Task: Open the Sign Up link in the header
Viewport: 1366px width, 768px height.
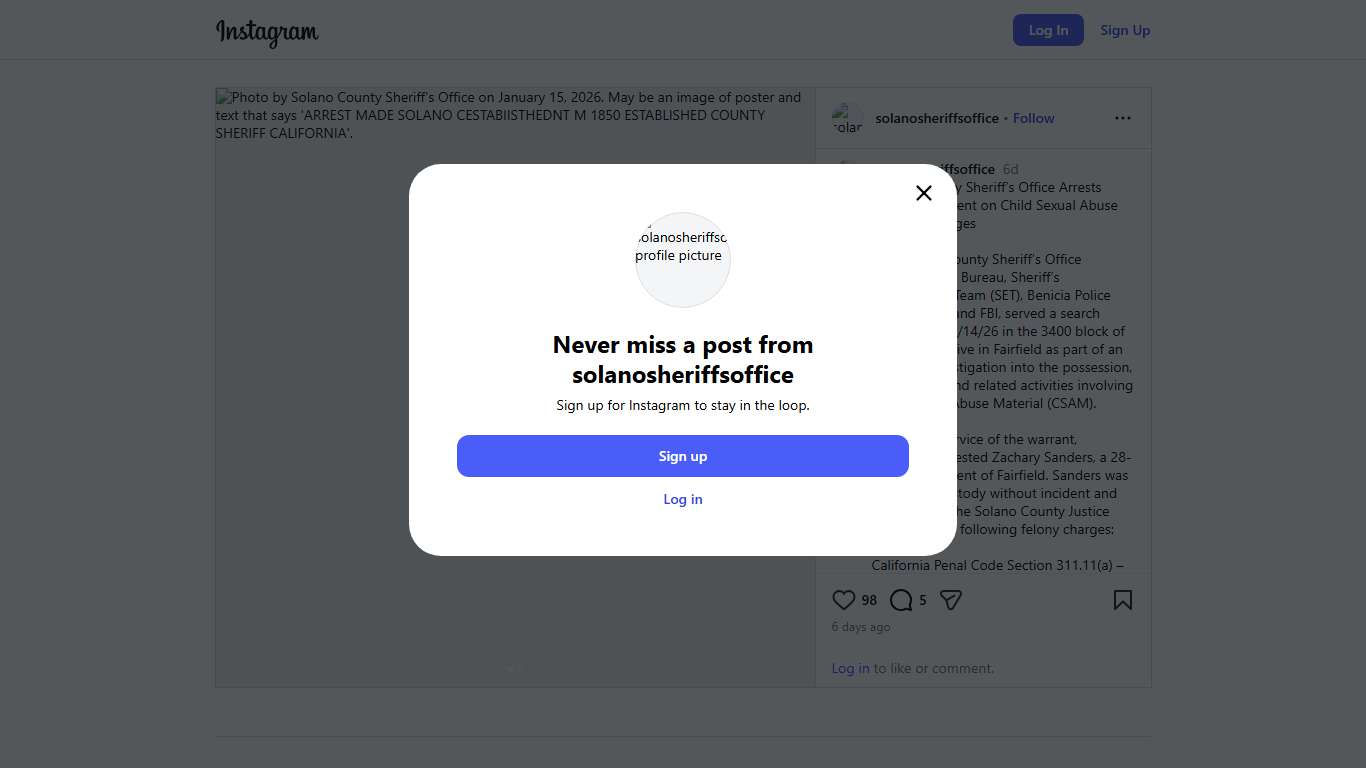Action: point(1125,30)
